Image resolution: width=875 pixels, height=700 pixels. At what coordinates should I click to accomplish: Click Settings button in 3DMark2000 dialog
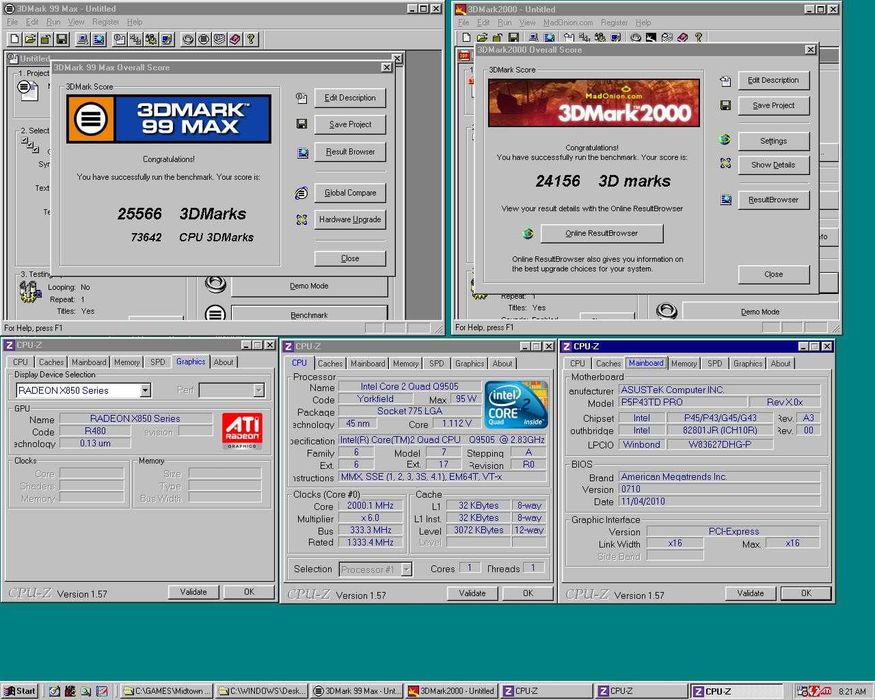[x=773, y=141]
